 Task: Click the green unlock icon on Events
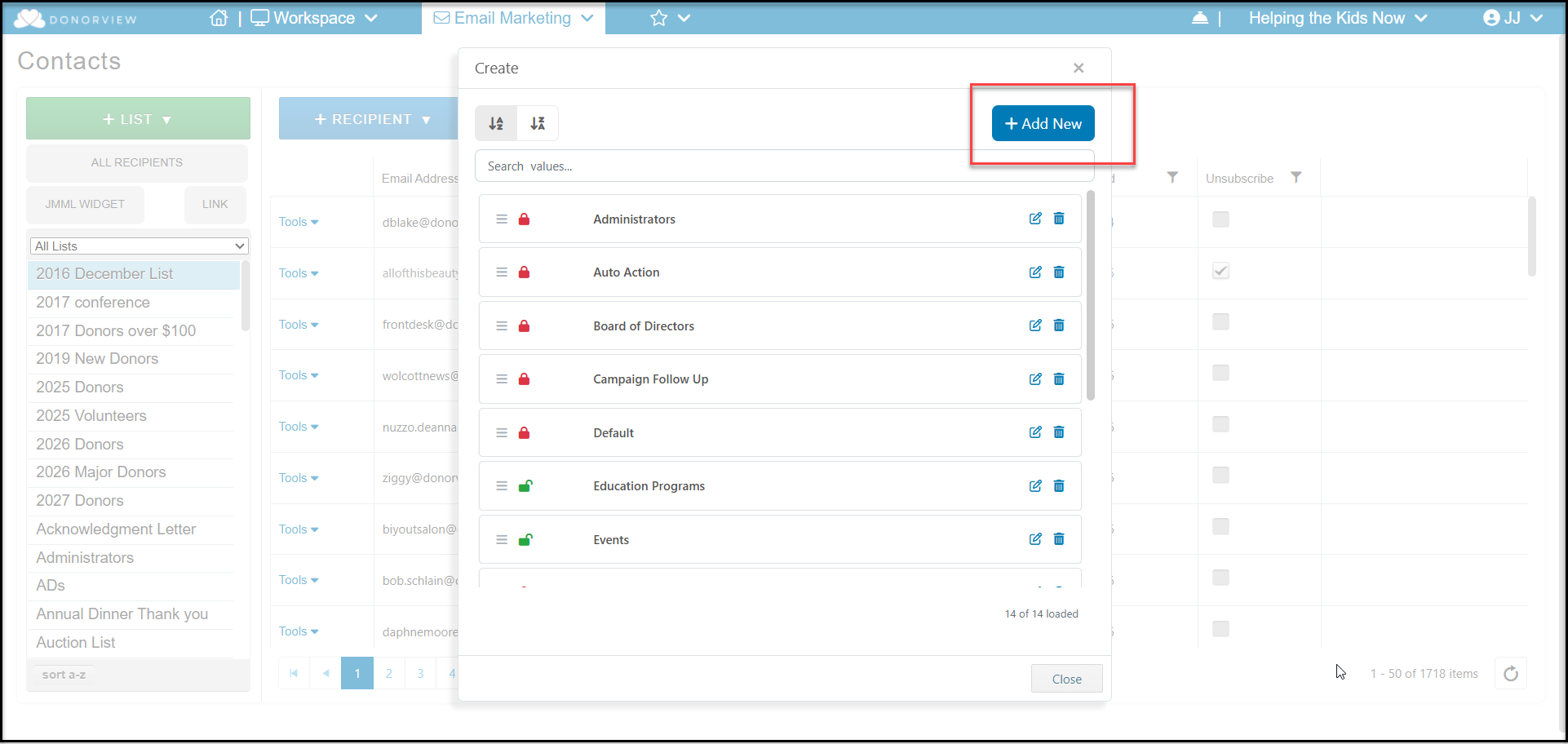[x=525, y=539]
